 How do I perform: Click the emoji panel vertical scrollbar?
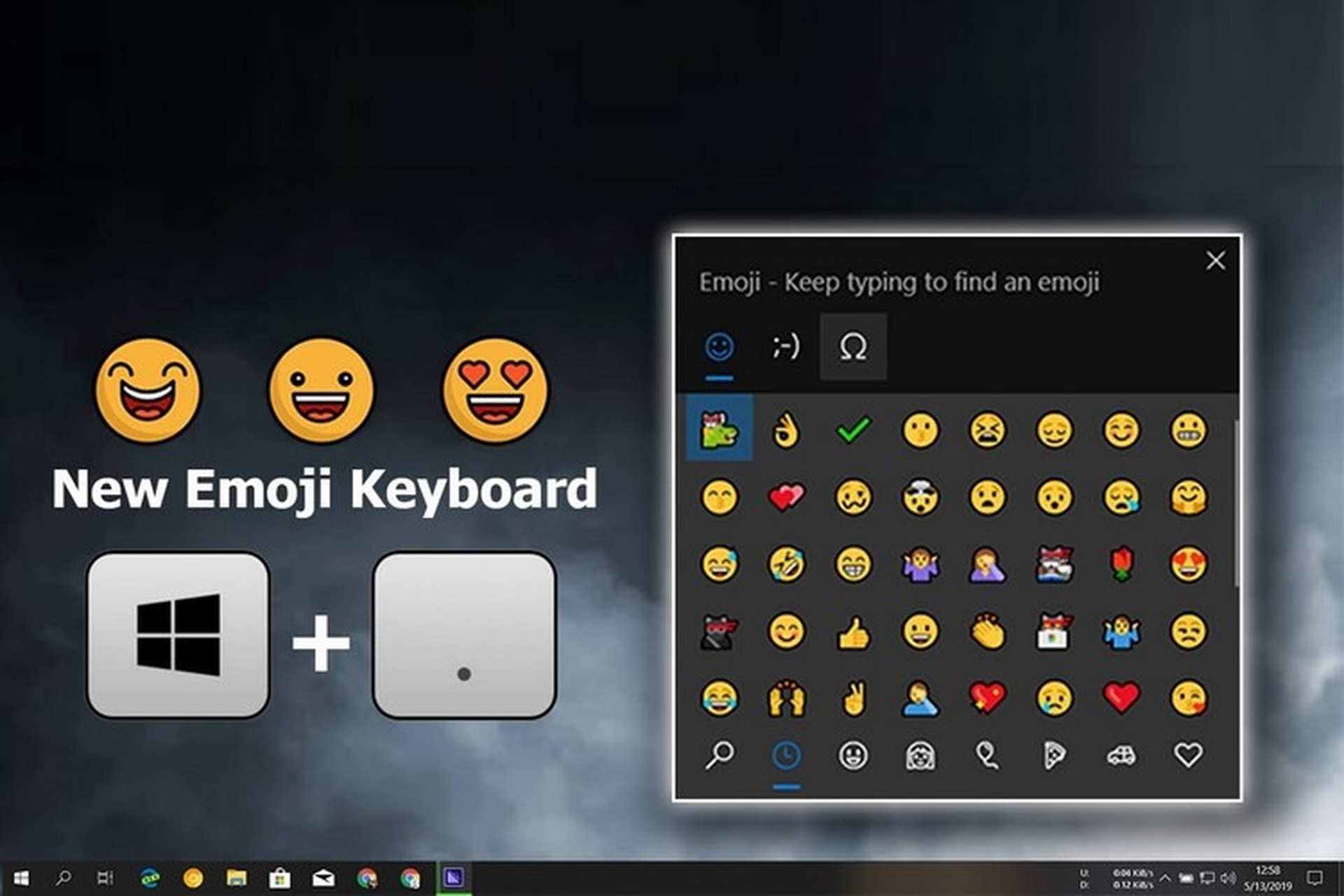coord(1237,503)
